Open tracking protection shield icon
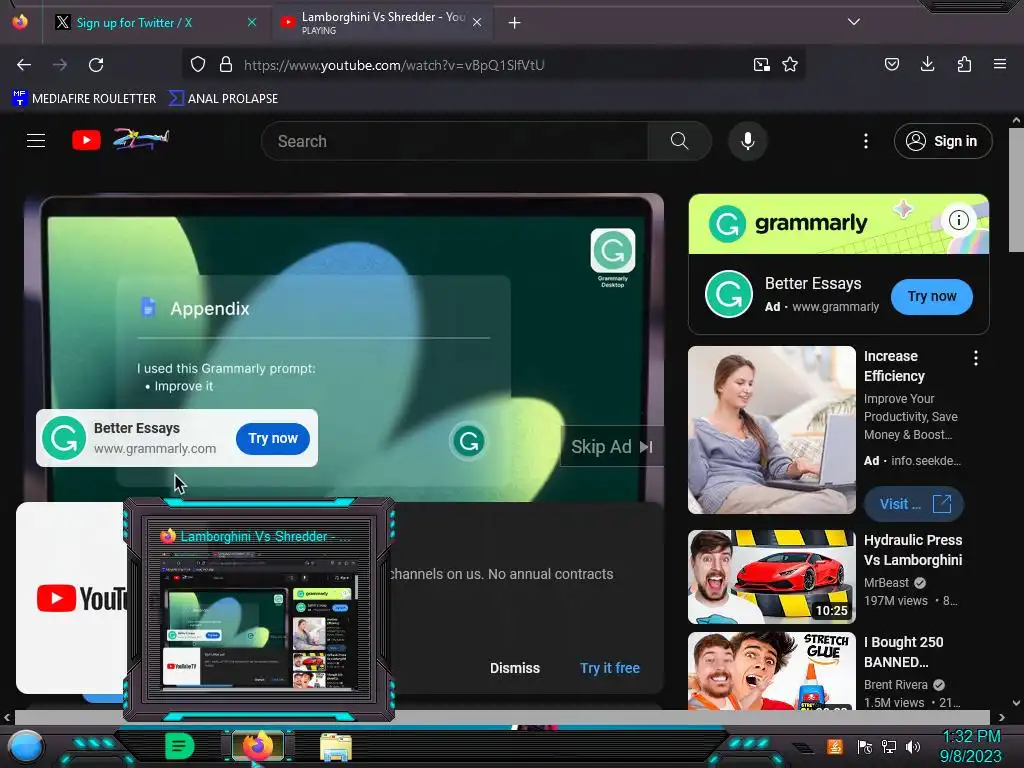The height and width of the screenshot is (768, 1024). pyautogui.click(x=198, y=65)
